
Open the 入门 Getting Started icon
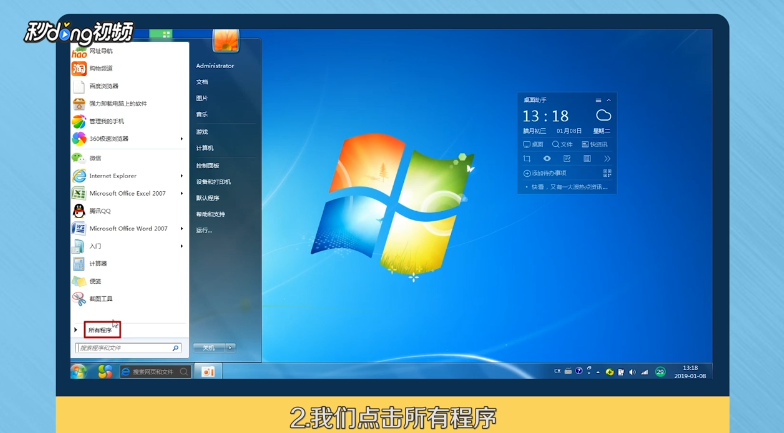(x=79, y=246)
